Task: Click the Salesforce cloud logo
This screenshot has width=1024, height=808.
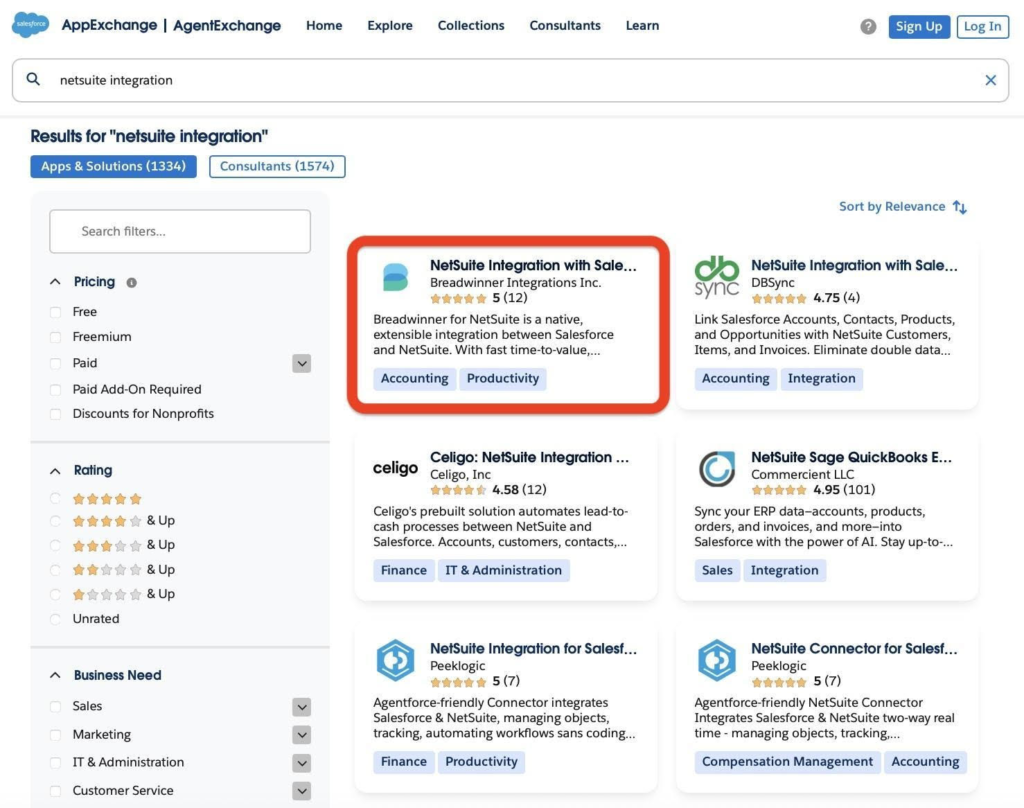Action: click(x=29, y=25)
